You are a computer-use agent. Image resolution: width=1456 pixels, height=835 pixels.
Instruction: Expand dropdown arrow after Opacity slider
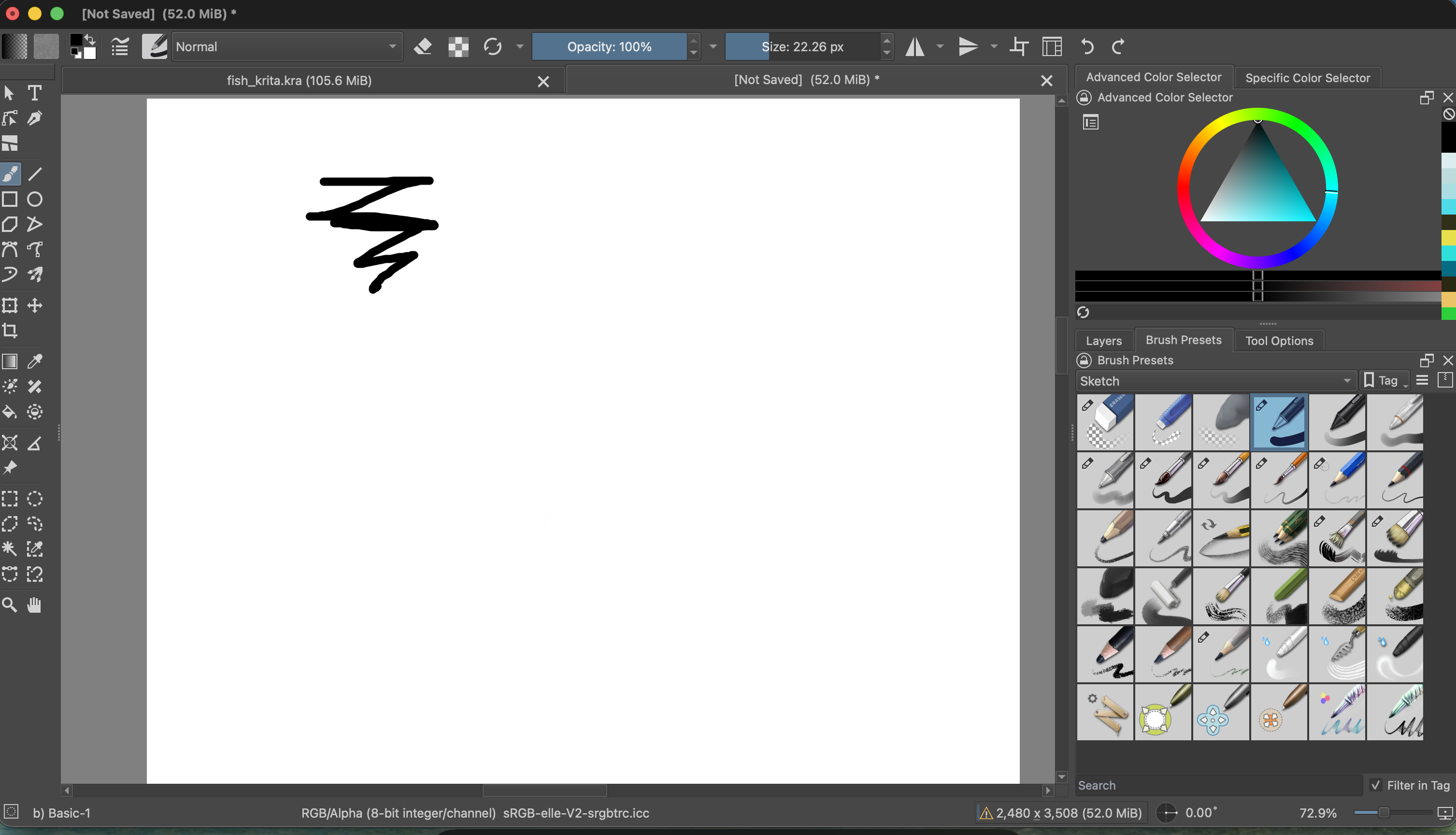(713, 46)
